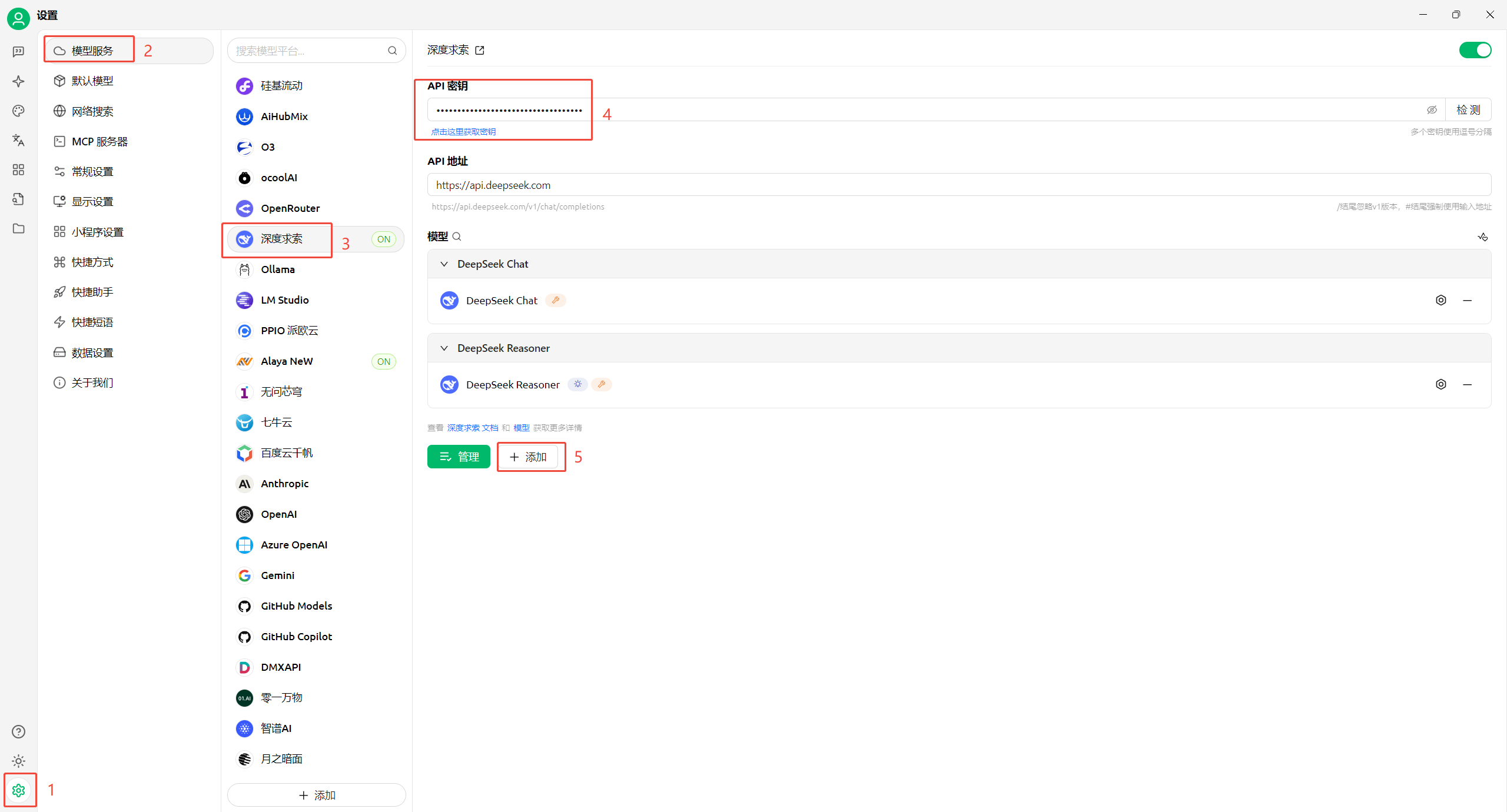Remove DeepSeek Reasoner with minus icon
This screenshot has width=1507, height=812.
click(1467, 384)
